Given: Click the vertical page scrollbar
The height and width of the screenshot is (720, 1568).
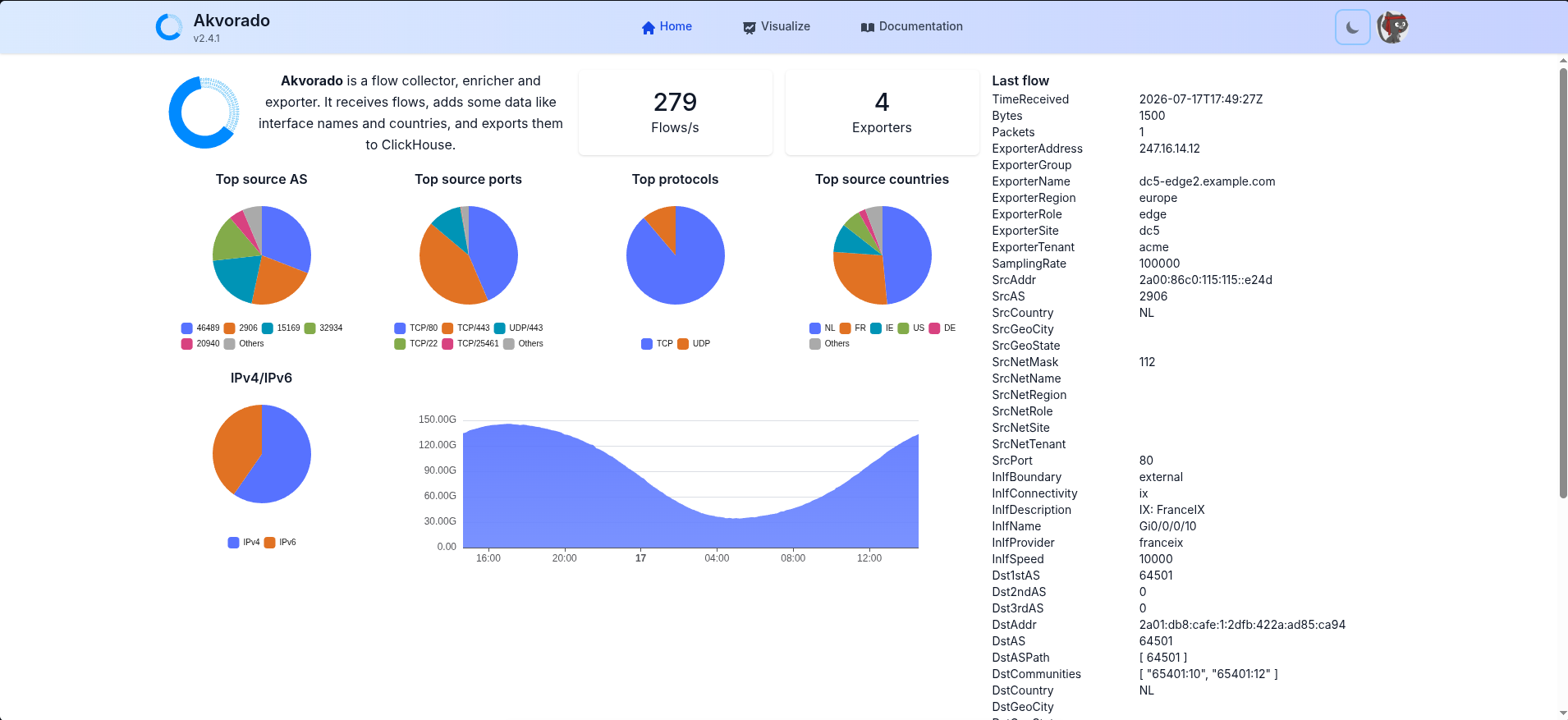Looking at the screenshot, I should [x=1563, y=283].
